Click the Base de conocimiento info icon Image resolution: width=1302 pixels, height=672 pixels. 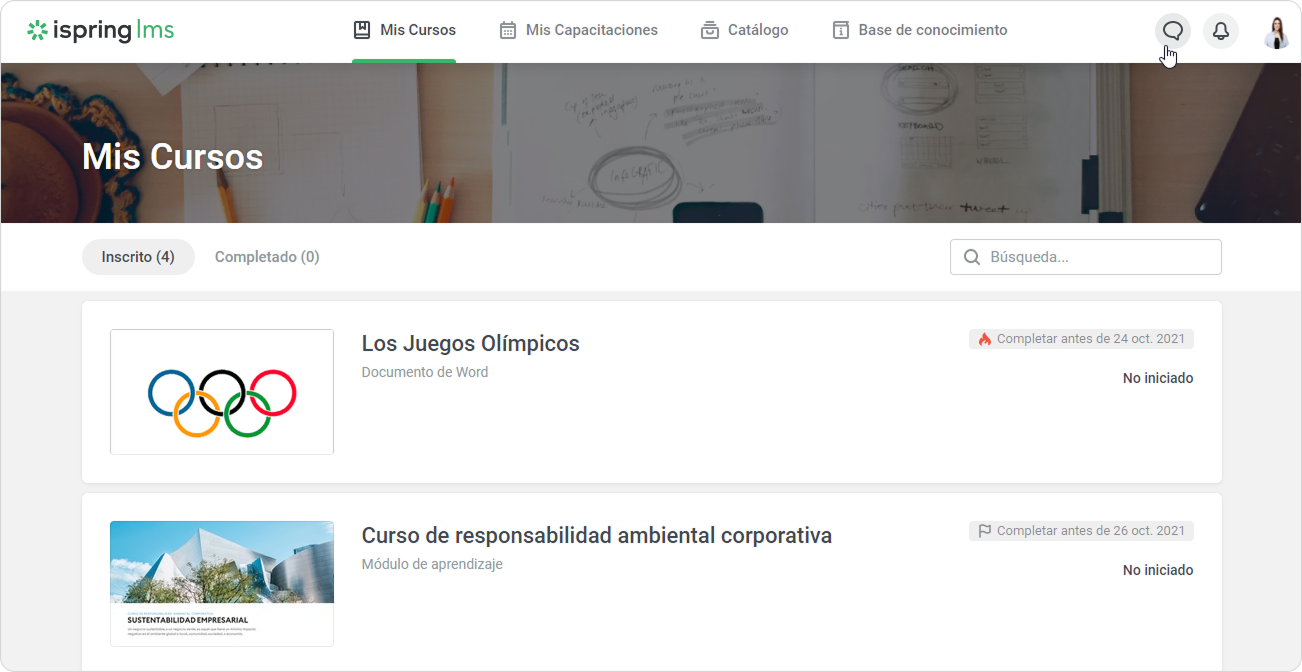tap(841, 30)
